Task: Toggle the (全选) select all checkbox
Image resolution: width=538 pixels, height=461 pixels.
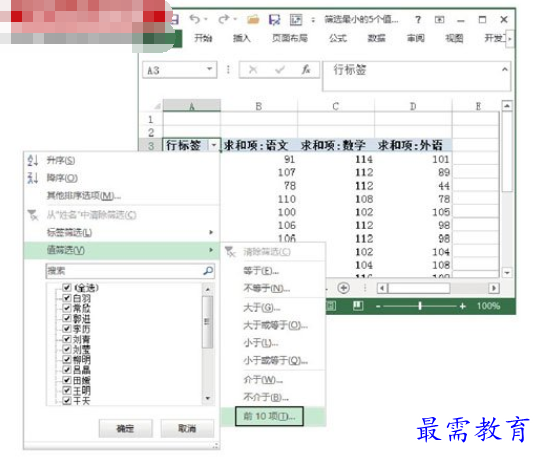Action: pyautogui.click(x=67, y=287)
